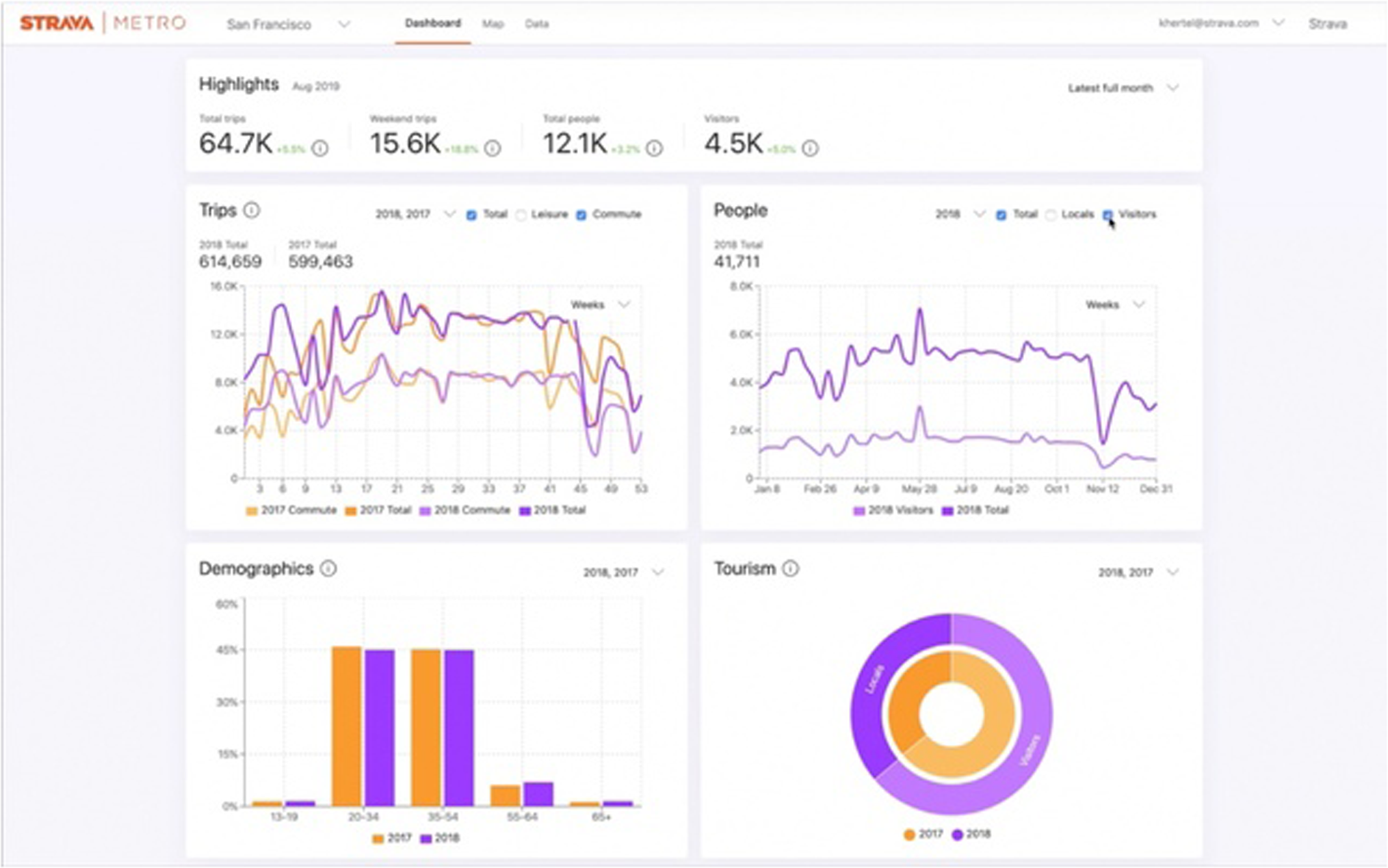Click the 65+ age group label
The height and width of the screenshot is (868, 1388).
click(x=602, y=817)
